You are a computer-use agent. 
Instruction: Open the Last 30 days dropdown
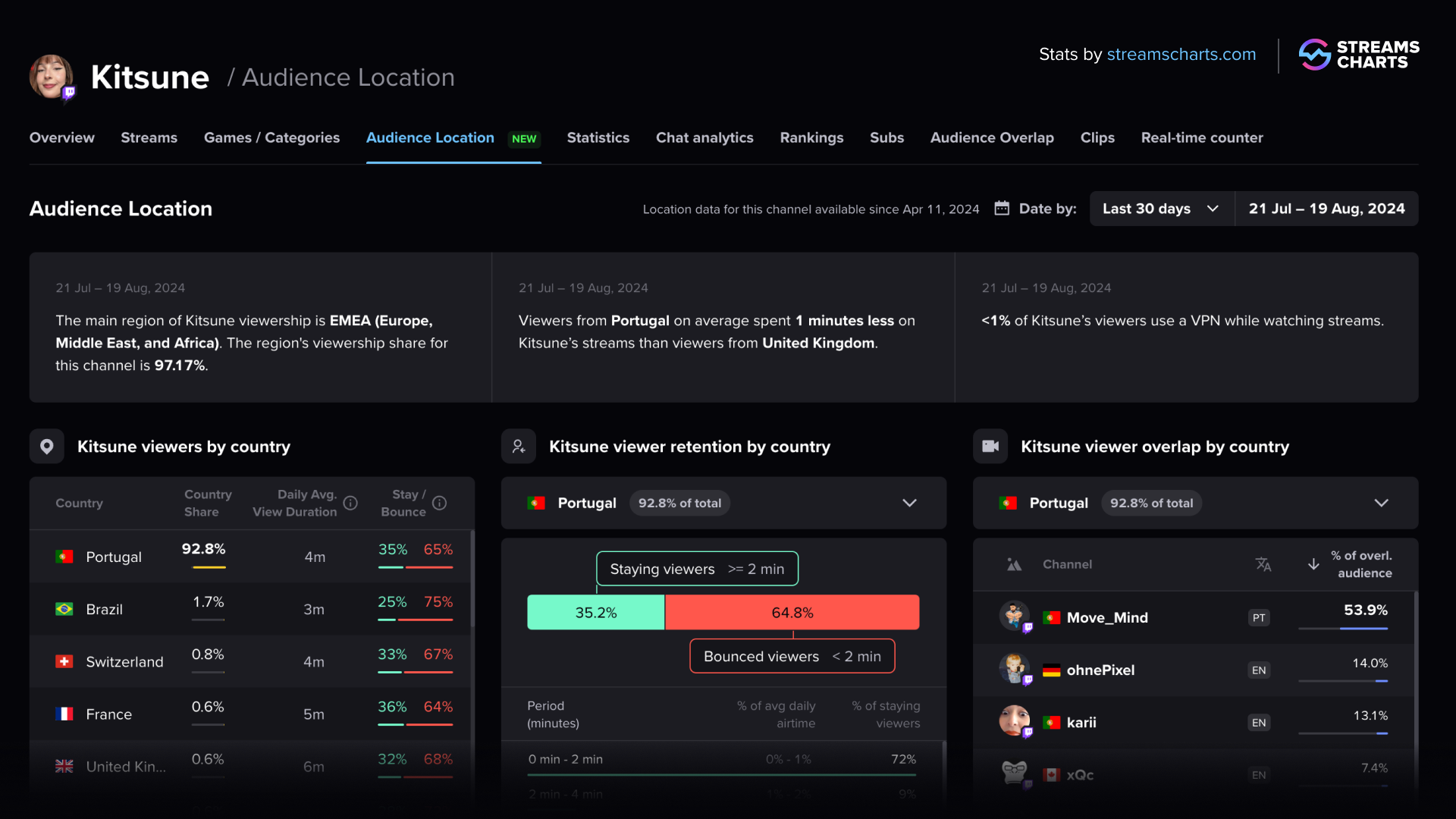[1161, 209]
